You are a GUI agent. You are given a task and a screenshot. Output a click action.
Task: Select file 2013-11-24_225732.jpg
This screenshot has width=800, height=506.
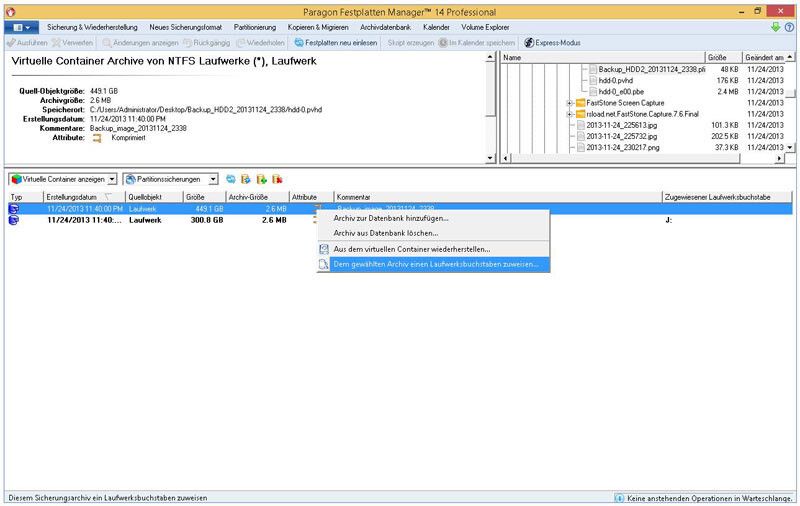(621, 137)
